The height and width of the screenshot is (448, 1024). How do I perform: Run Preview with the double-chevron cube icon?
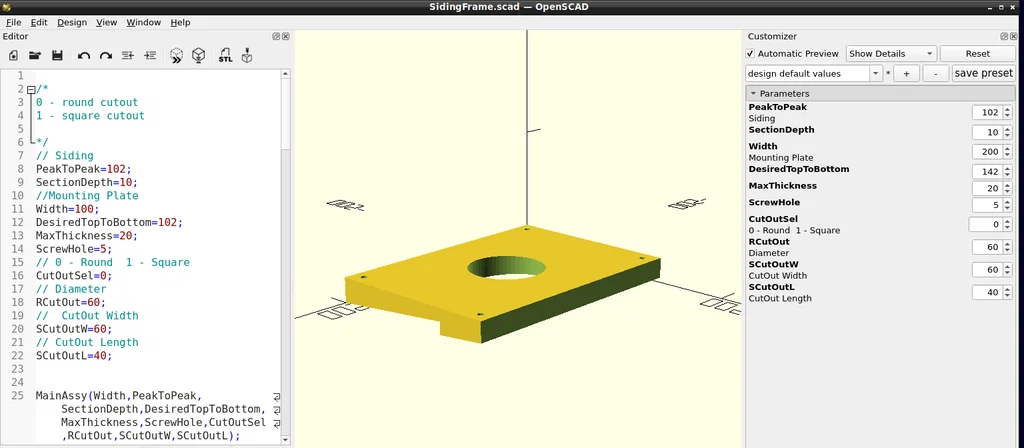click(x=176, y=56)
